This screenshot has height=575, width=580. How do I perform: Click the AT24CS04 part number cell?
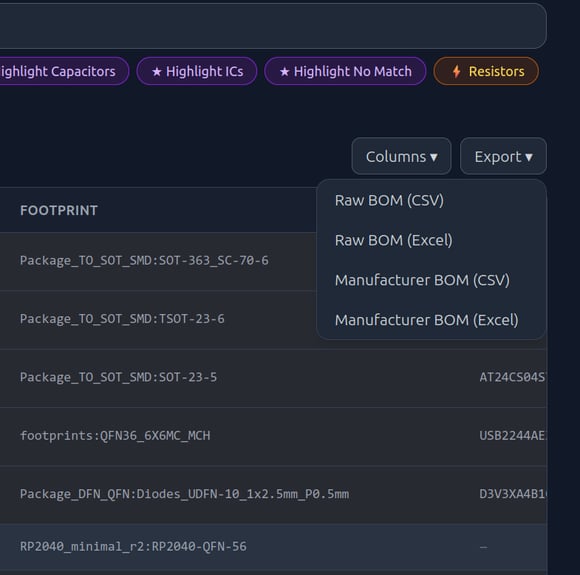click(513, 377)
